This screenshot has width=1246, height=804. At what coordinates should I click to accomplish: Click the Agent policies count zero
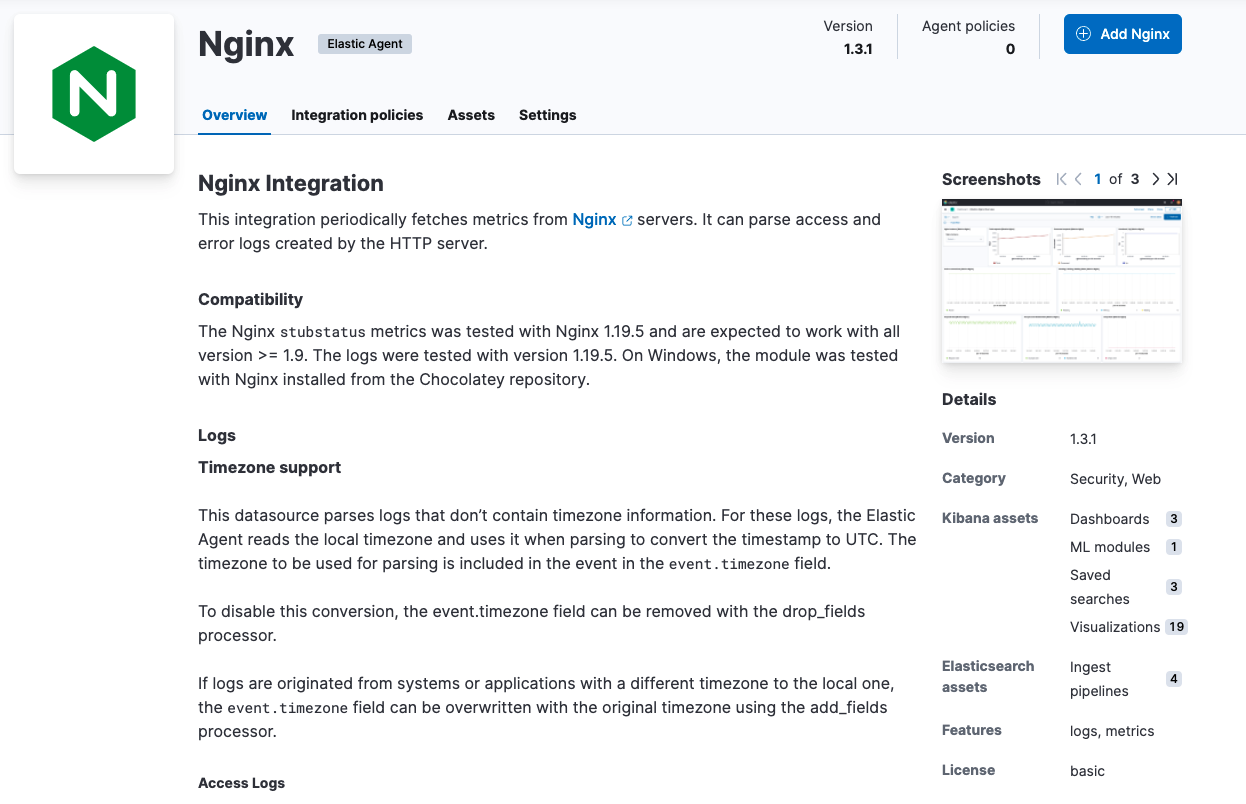pyautogui.click(x=1010, y=48)
